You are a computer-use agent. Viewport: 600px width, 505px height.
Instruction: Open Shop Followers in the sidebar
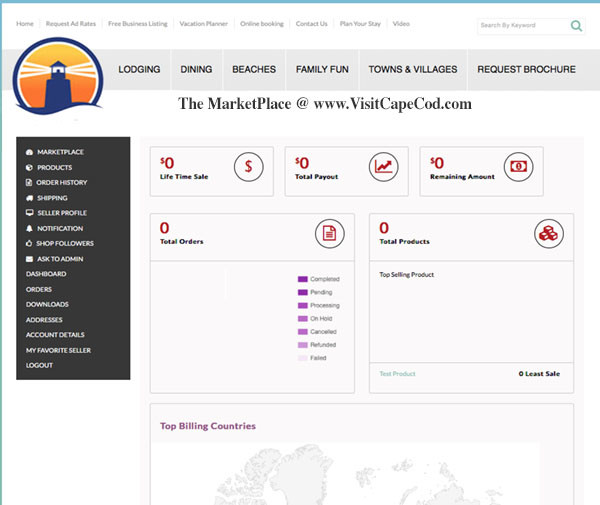point(65,243)
